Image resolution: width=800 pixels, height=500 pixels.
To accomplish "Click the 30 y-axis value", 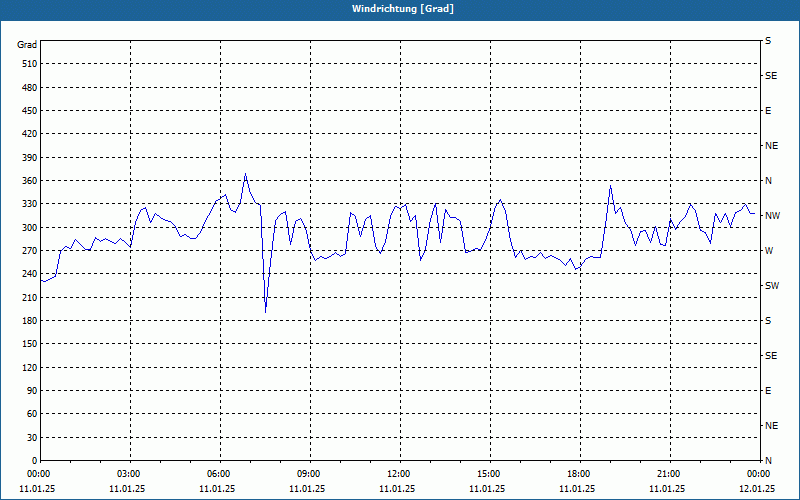I will coord(32,438).
